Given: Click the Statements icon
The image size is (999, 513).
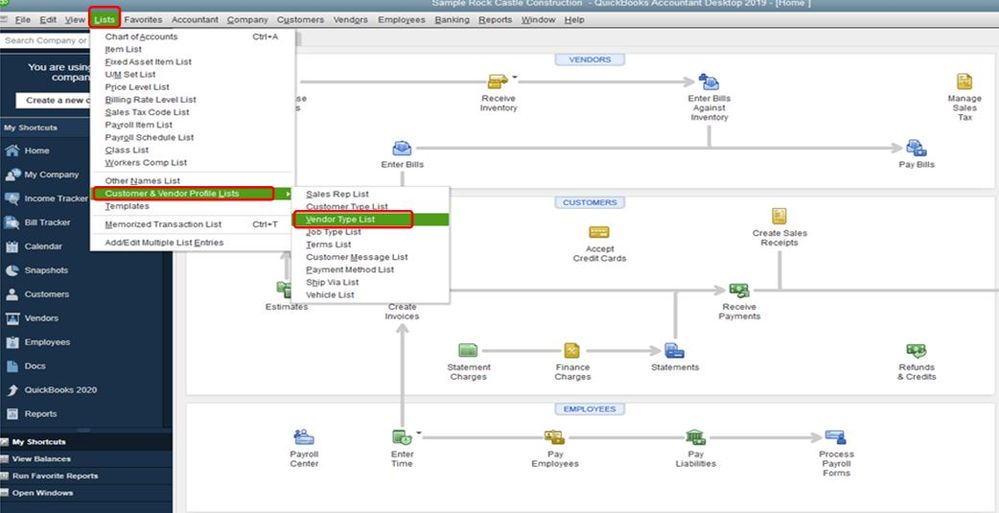Looking at the screenshot, I should (675, 350).
